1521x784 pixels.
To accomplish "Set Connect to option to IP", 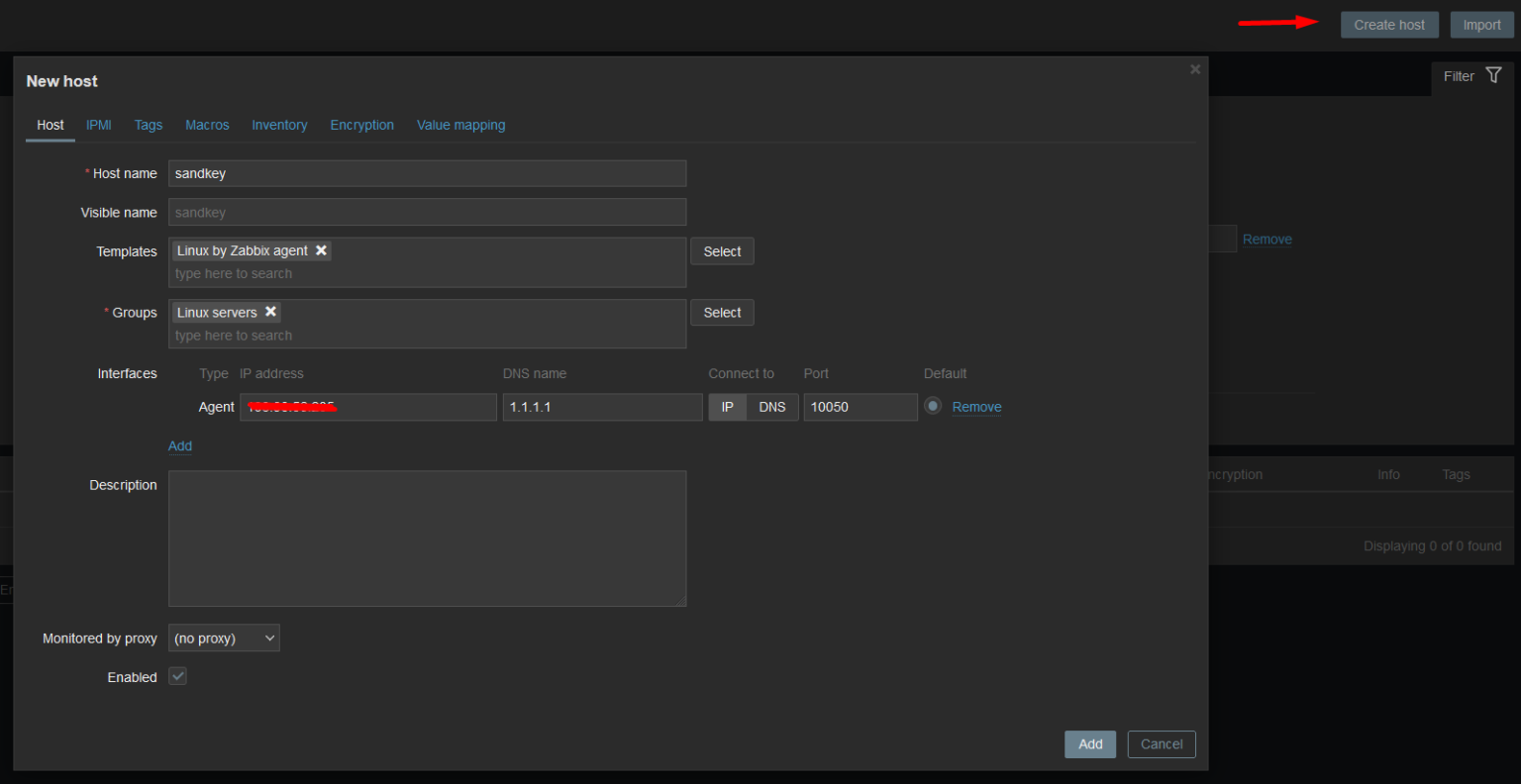I will click(x=727, y=407).
